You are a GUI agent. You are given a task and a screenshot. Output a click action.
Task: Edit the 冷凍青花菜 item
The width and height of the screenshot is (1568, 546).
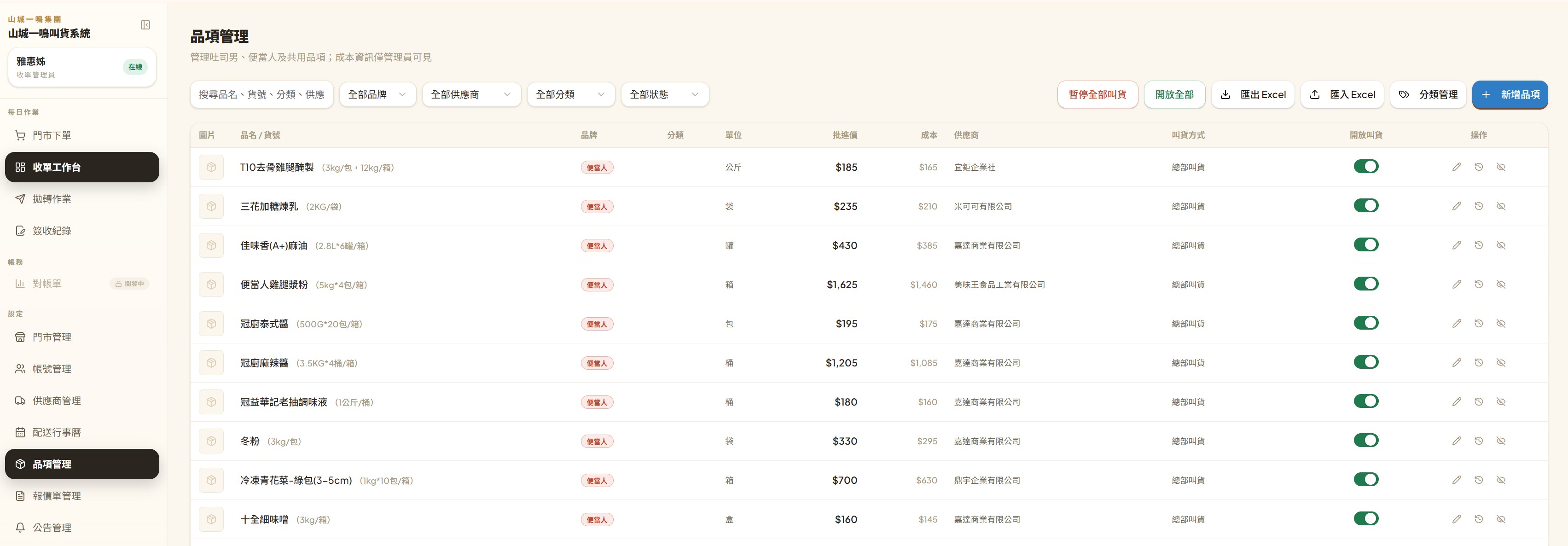click(1456, 480)
